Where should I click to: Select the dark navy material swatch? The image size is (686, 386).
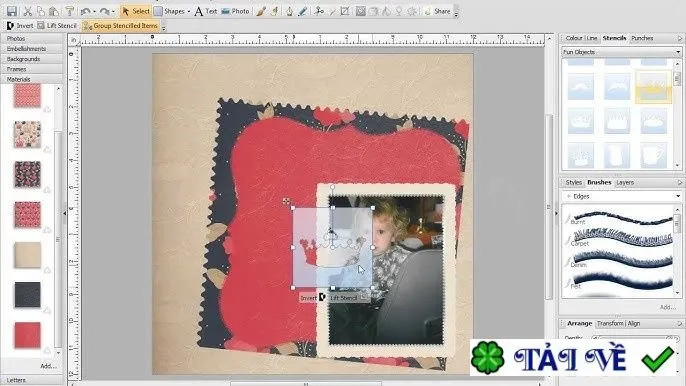(x=27, y=295)
